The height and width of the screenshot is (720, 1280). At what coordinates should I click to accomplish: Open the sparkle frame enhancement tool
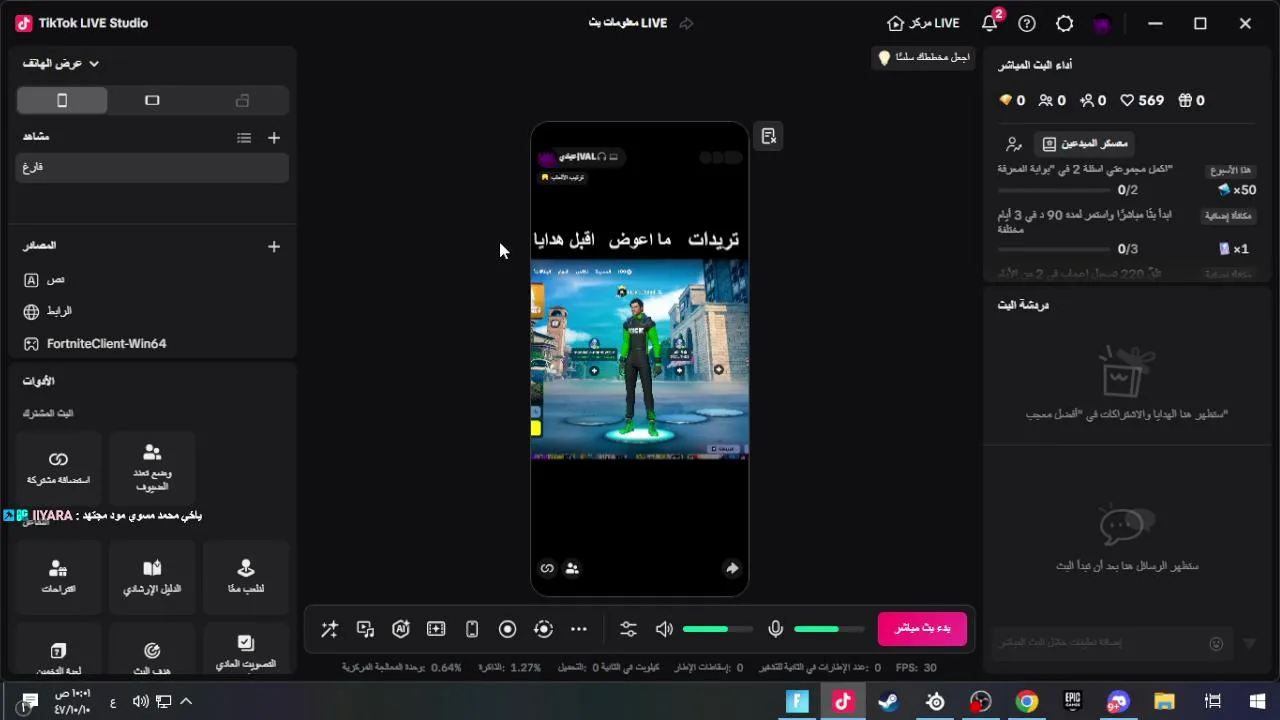(436, 629)
